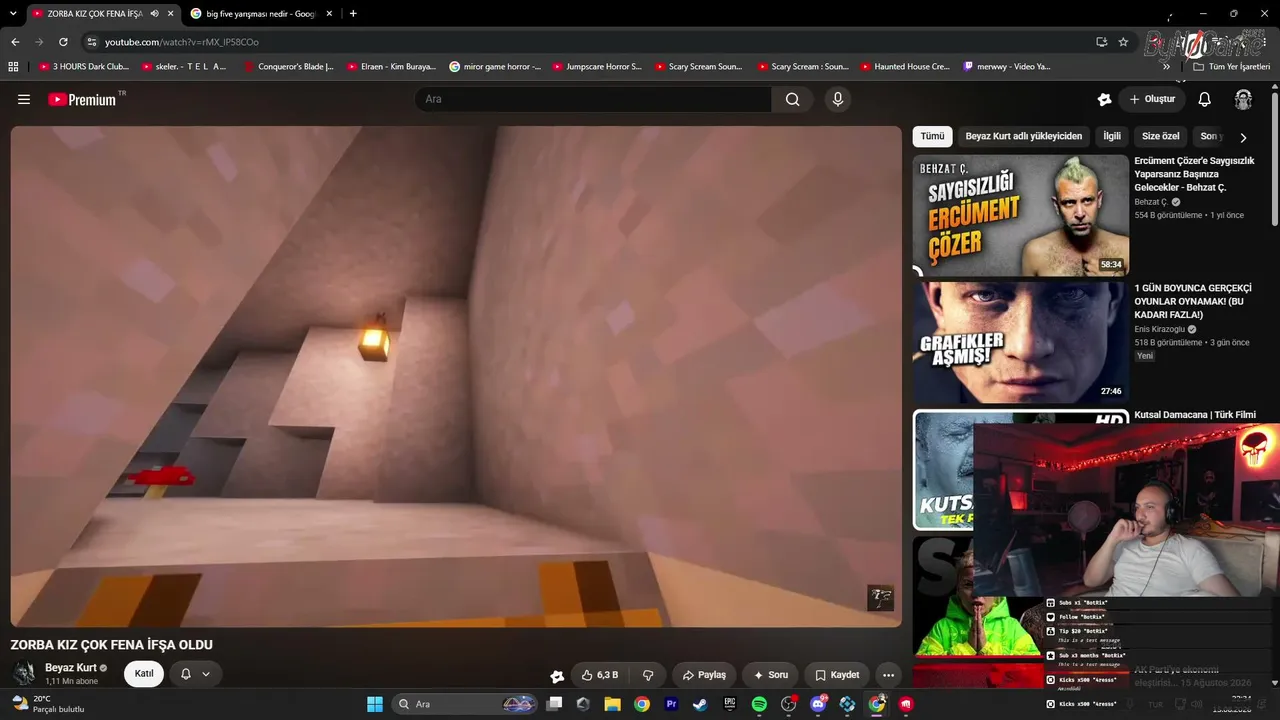
Task: Select the 'Beyaz Kurt adlı yükleyiciden' chip
Action: [x=1024, y=136]
